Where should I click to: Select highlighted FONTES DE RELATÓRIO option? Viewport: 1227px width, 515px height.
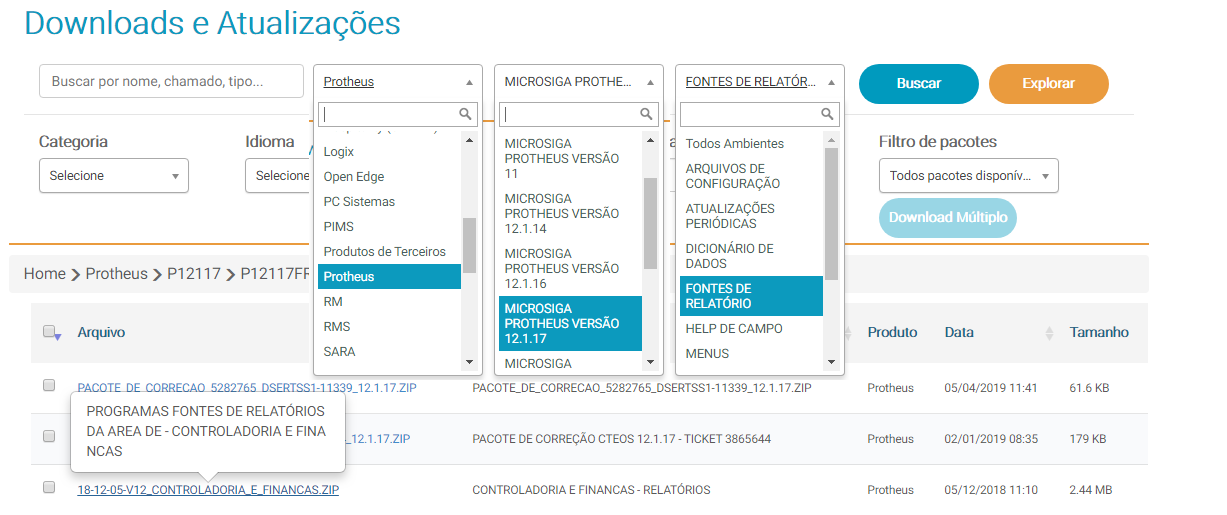[751, 296]
